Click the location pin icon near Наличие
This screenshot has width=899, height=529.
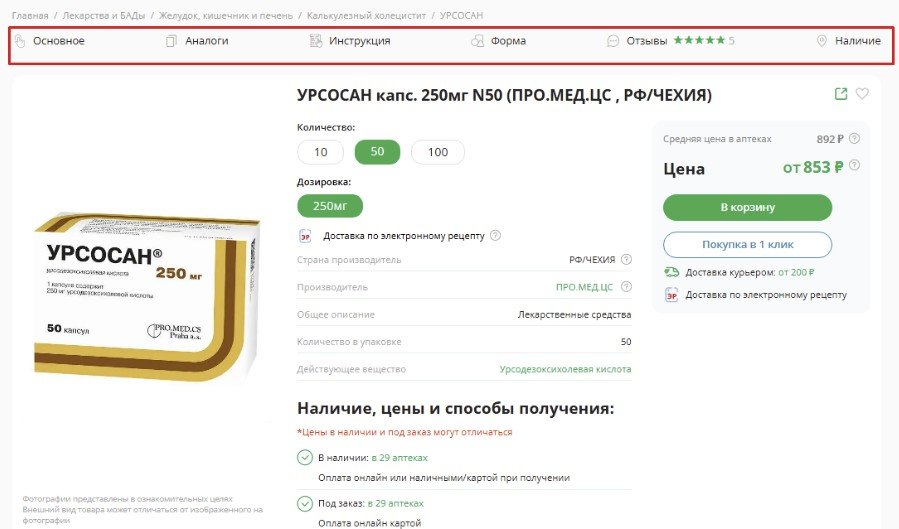[822, 41]
